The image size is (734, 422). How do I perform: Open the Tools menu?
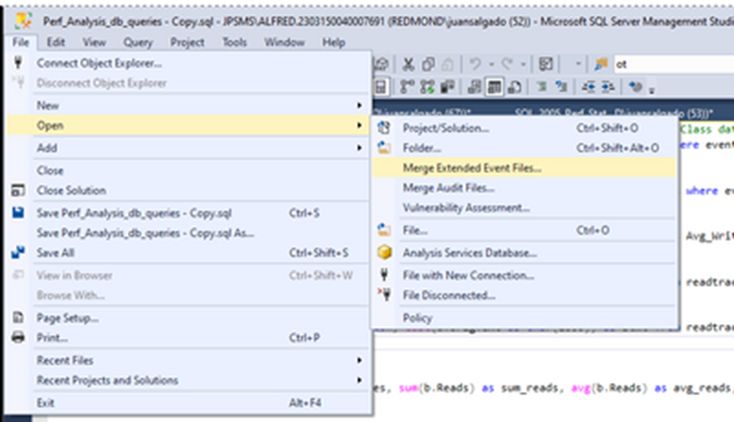click(x=234, y=42)
